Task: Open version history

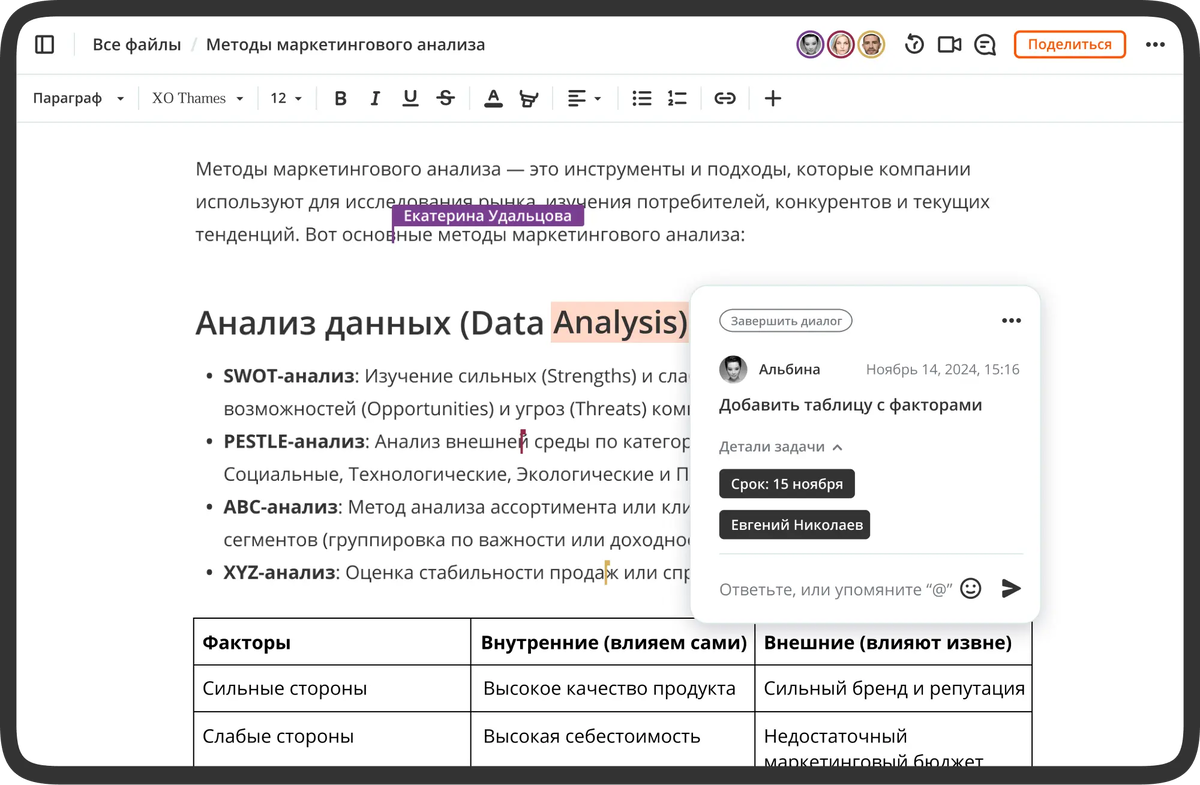Action: (x=913, y=44)
